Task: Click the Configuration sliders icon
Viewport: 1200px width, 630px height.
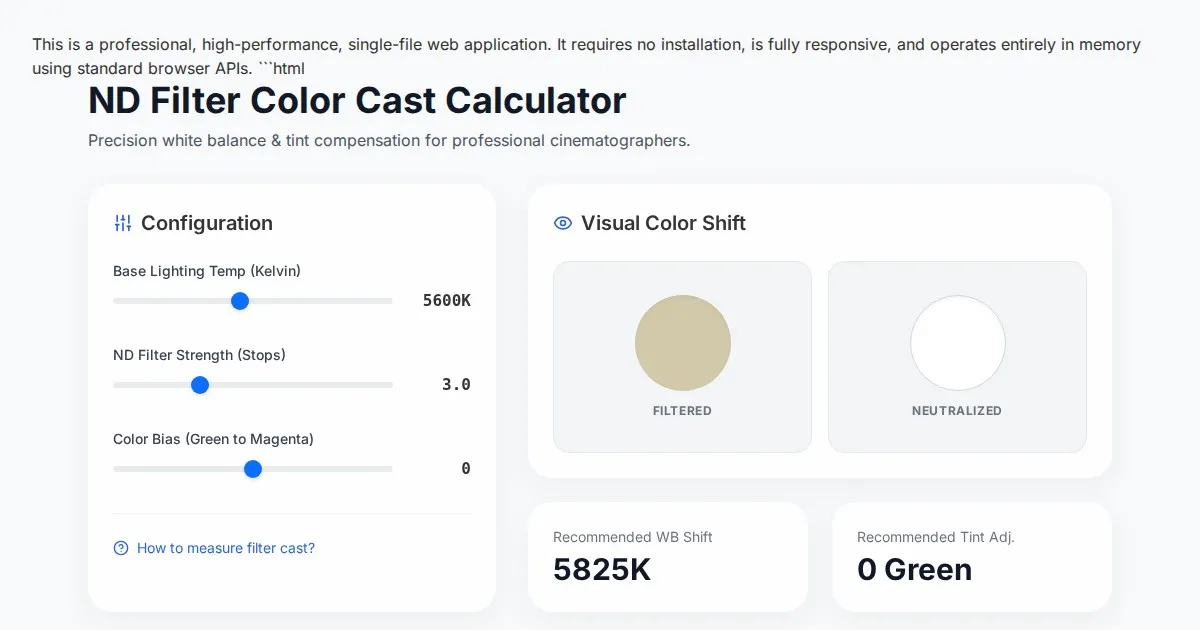Action: [123, 223]
